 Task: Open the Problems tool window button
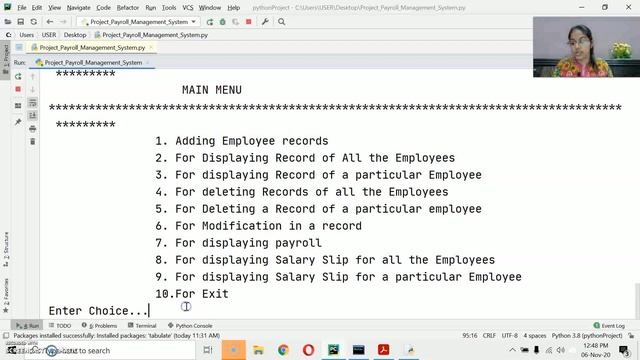pyautogui.click(x=99, y=326)
